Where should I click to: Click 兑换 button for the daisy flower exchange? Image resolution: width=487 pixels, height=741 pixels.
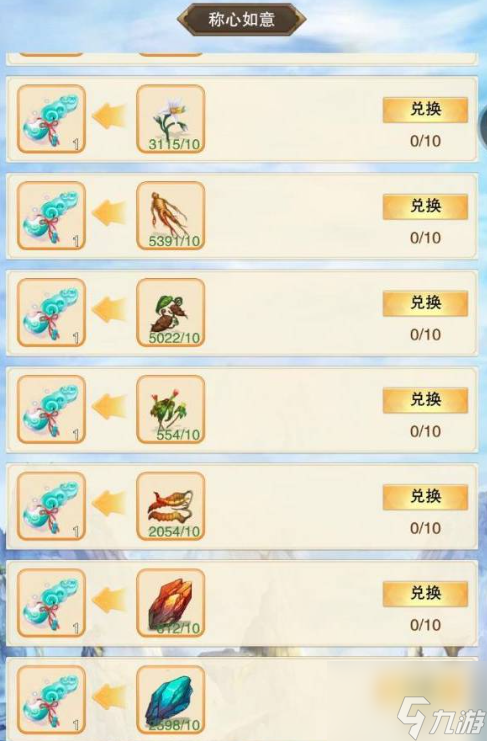point(425,110)
